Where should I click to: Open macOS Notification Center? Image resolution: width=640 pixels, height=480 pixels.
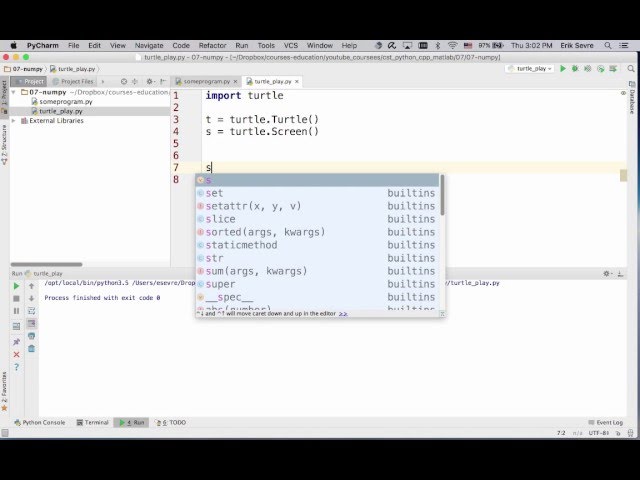pyautogui.click(x=624, y=45)
